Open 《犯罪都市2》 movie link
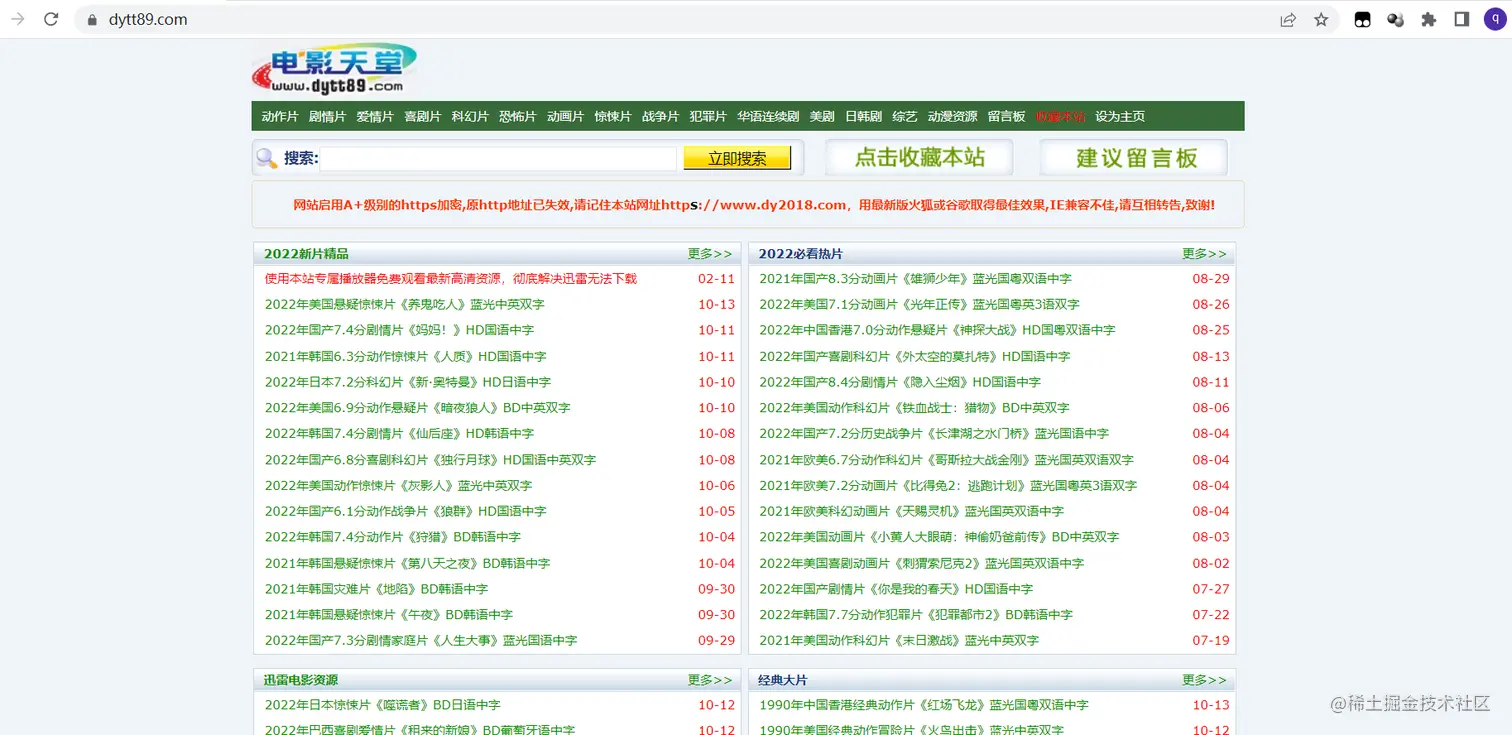1512x735 pixels. (x=916, y=614)
